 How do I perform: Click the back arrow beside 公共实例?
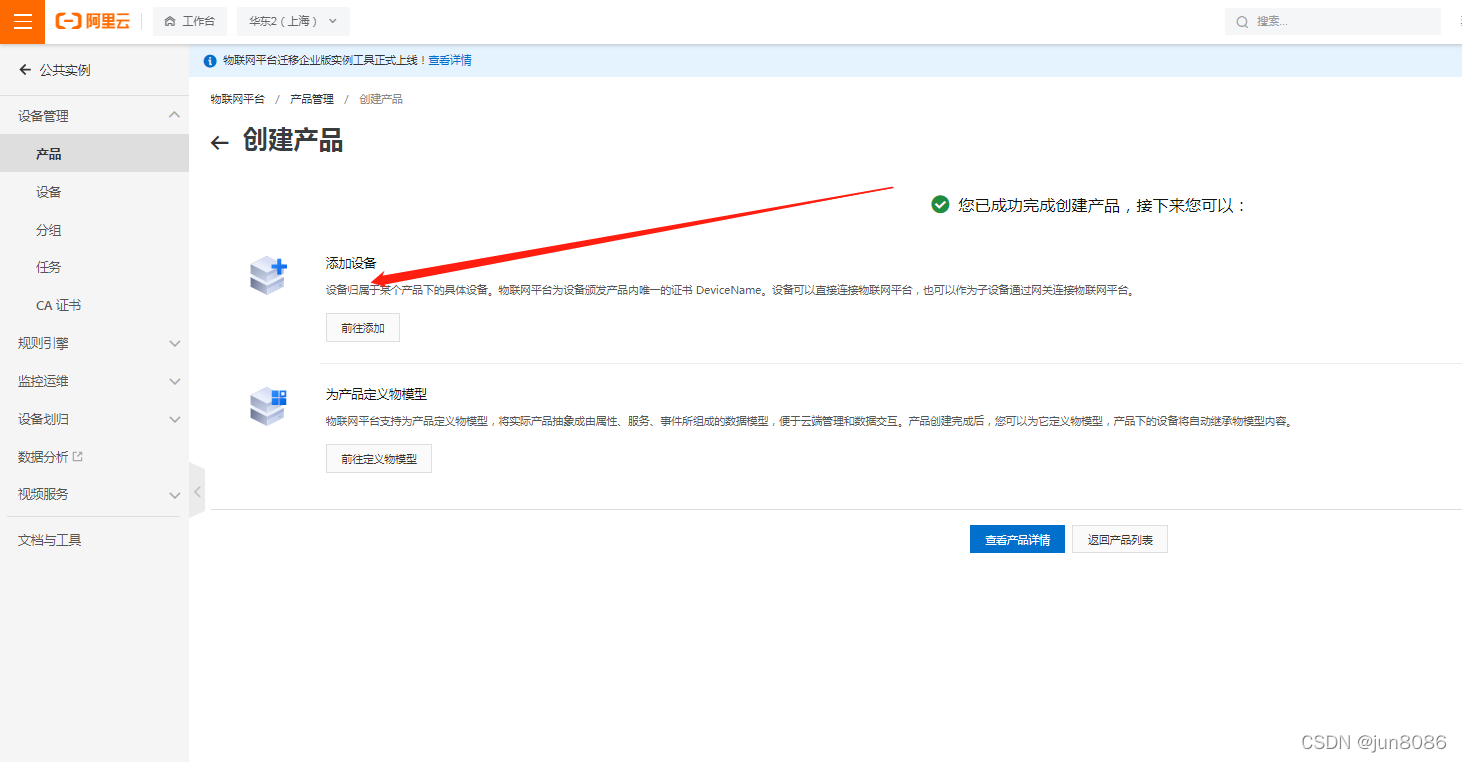(x=24, y=68)
